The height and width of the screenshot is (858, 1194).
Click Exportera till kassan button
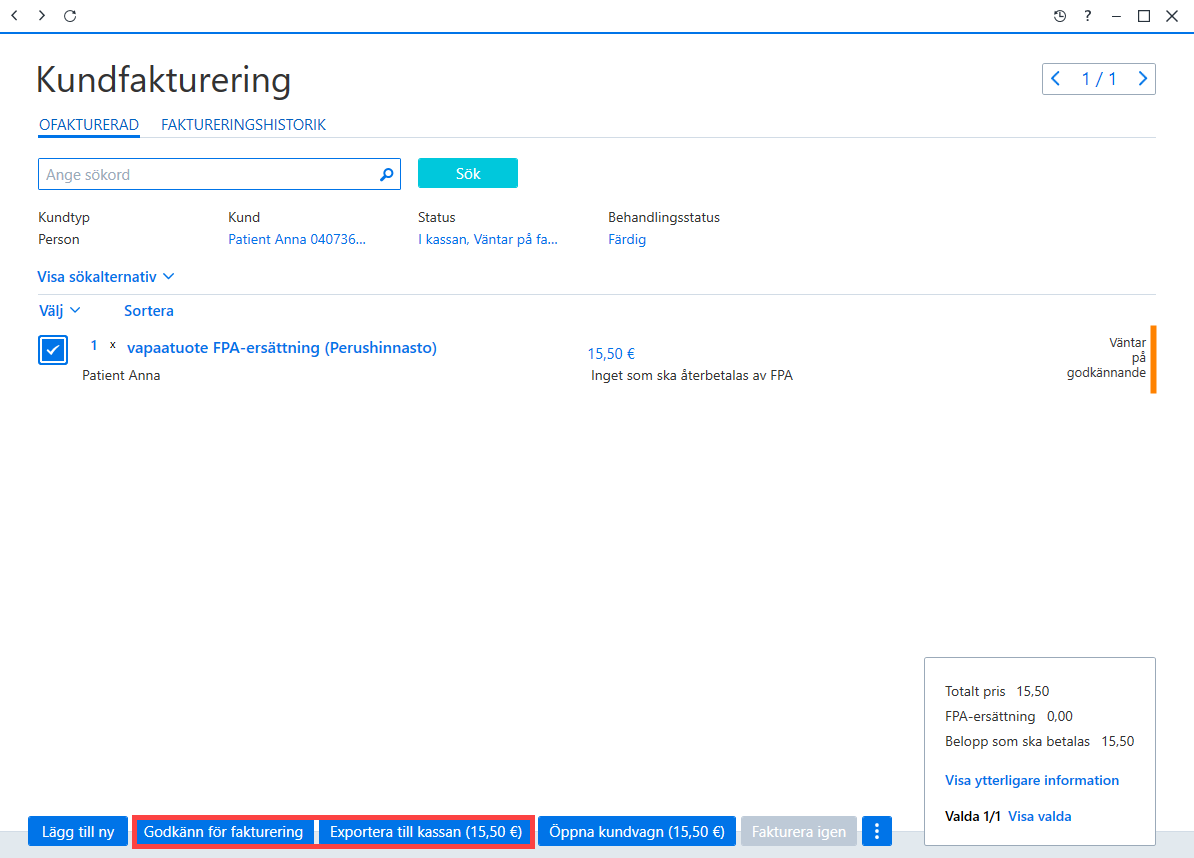426,831
